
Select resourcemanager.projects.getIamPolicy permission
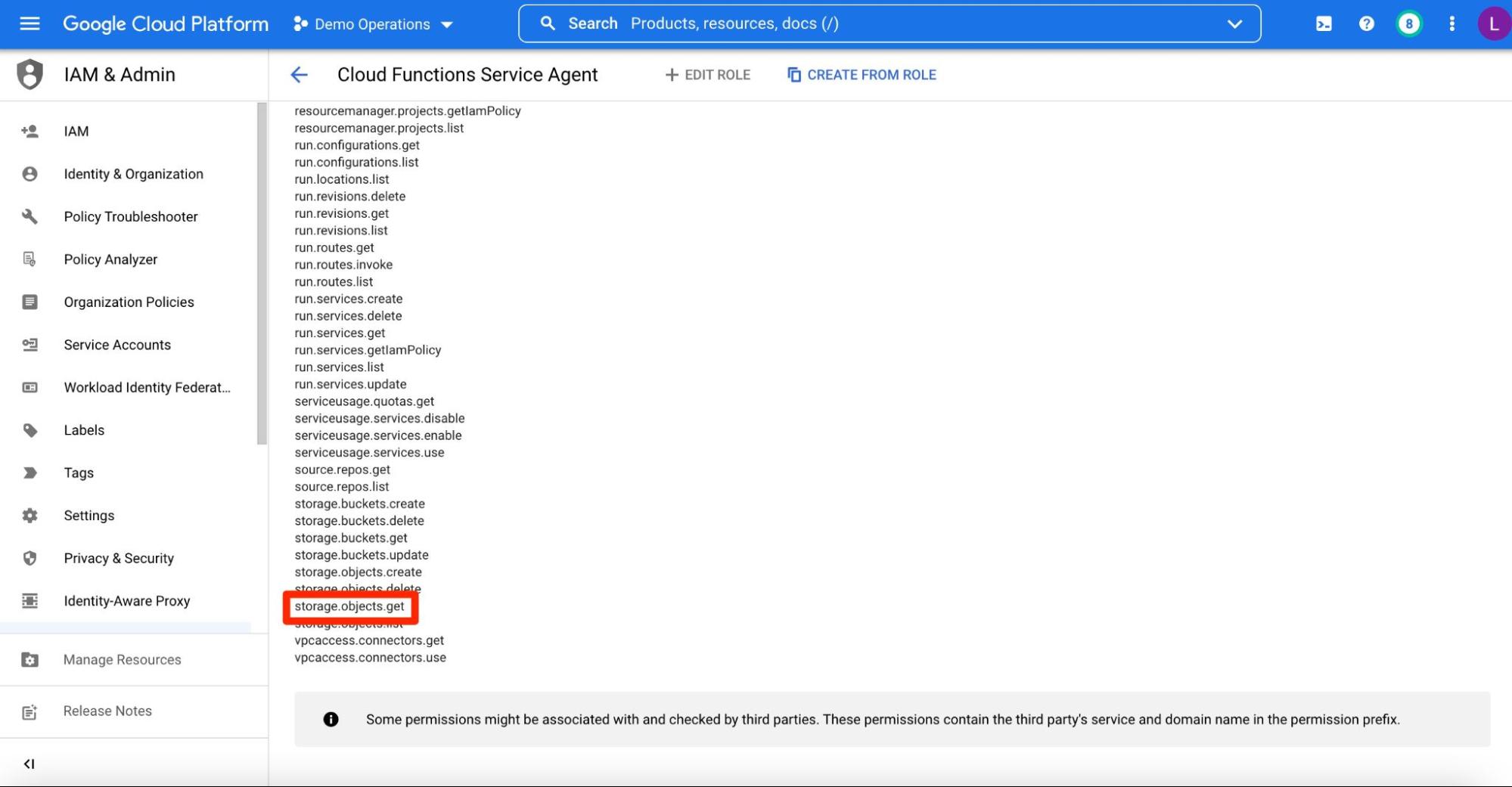pos(408,111)
